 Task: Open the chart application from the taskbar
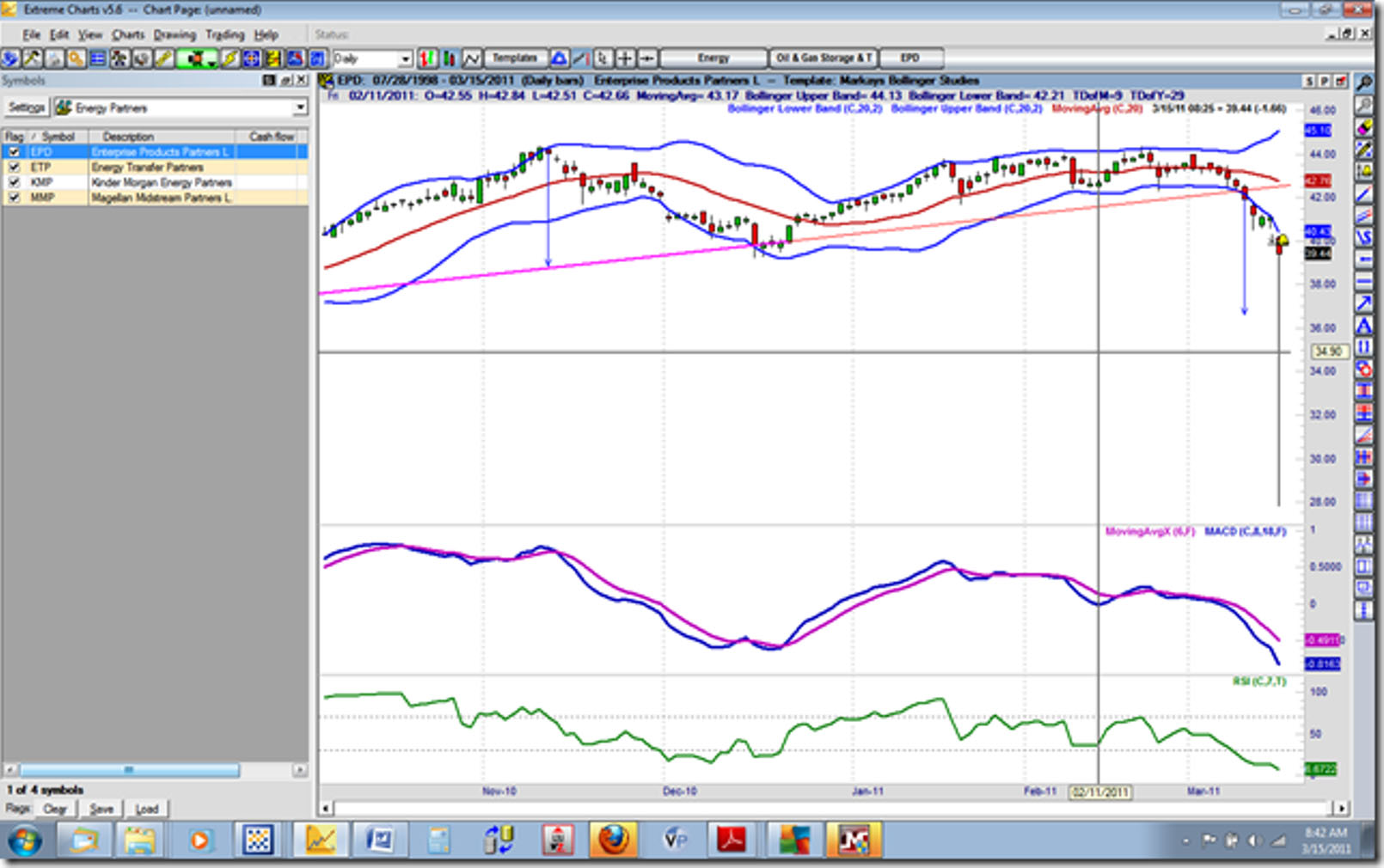320,840
